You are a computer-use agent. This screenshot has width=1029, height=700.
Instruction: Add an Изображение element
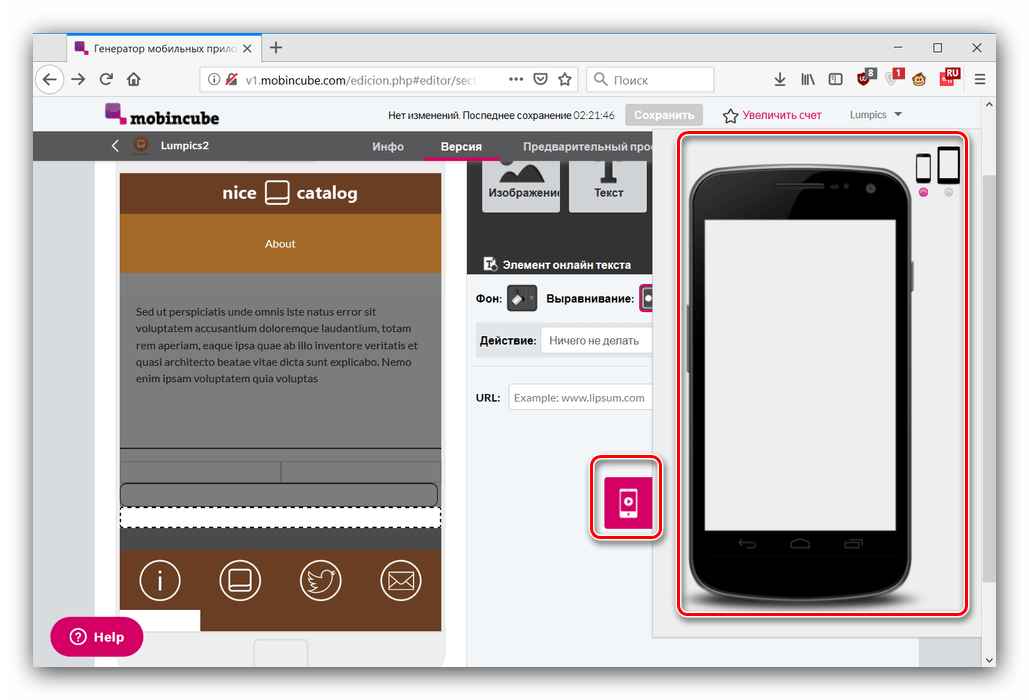click(x=521, y=186)
